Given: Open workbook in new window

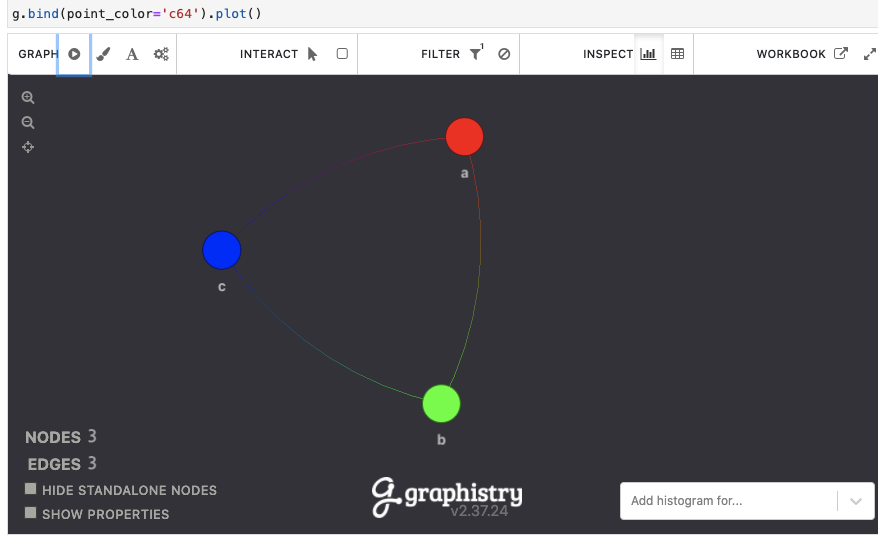Looking at the screenshot, I should click(840, 53).
